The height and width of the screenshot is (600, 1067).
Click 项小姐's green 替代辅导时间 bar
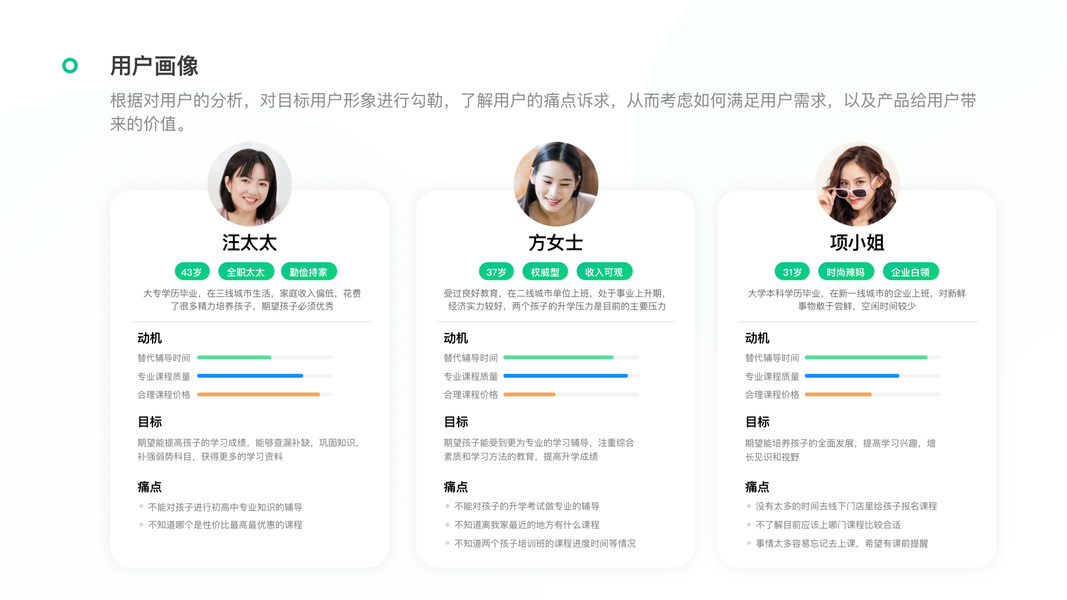point(866,357)
